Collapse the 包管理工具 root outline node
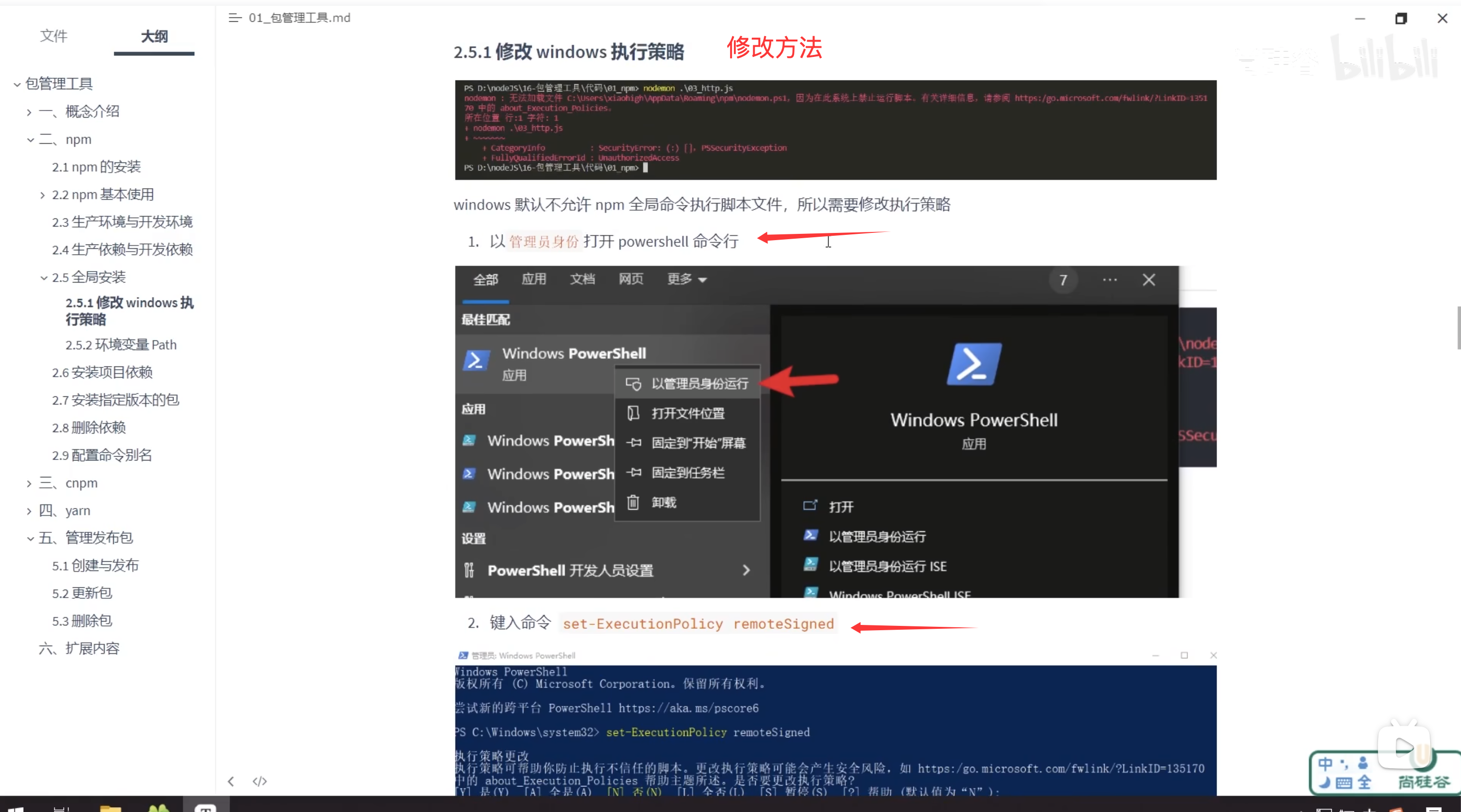1461x812 pixels. click(x=17, y=84)
